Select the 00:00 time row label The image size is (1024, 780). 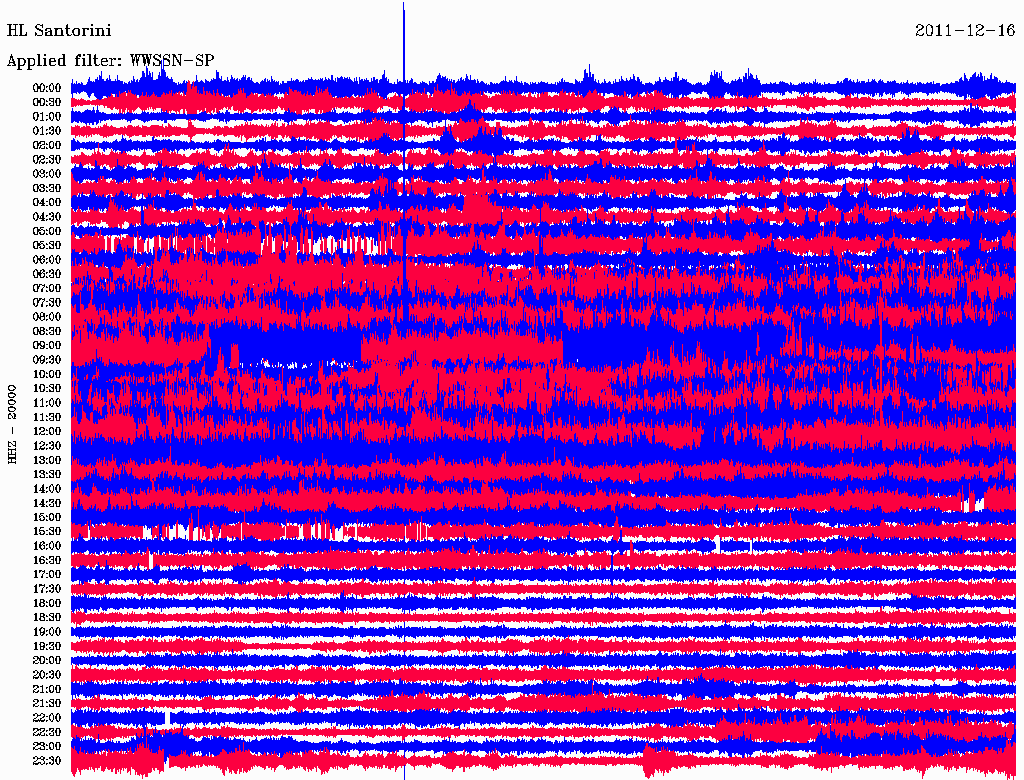(48, 88)
